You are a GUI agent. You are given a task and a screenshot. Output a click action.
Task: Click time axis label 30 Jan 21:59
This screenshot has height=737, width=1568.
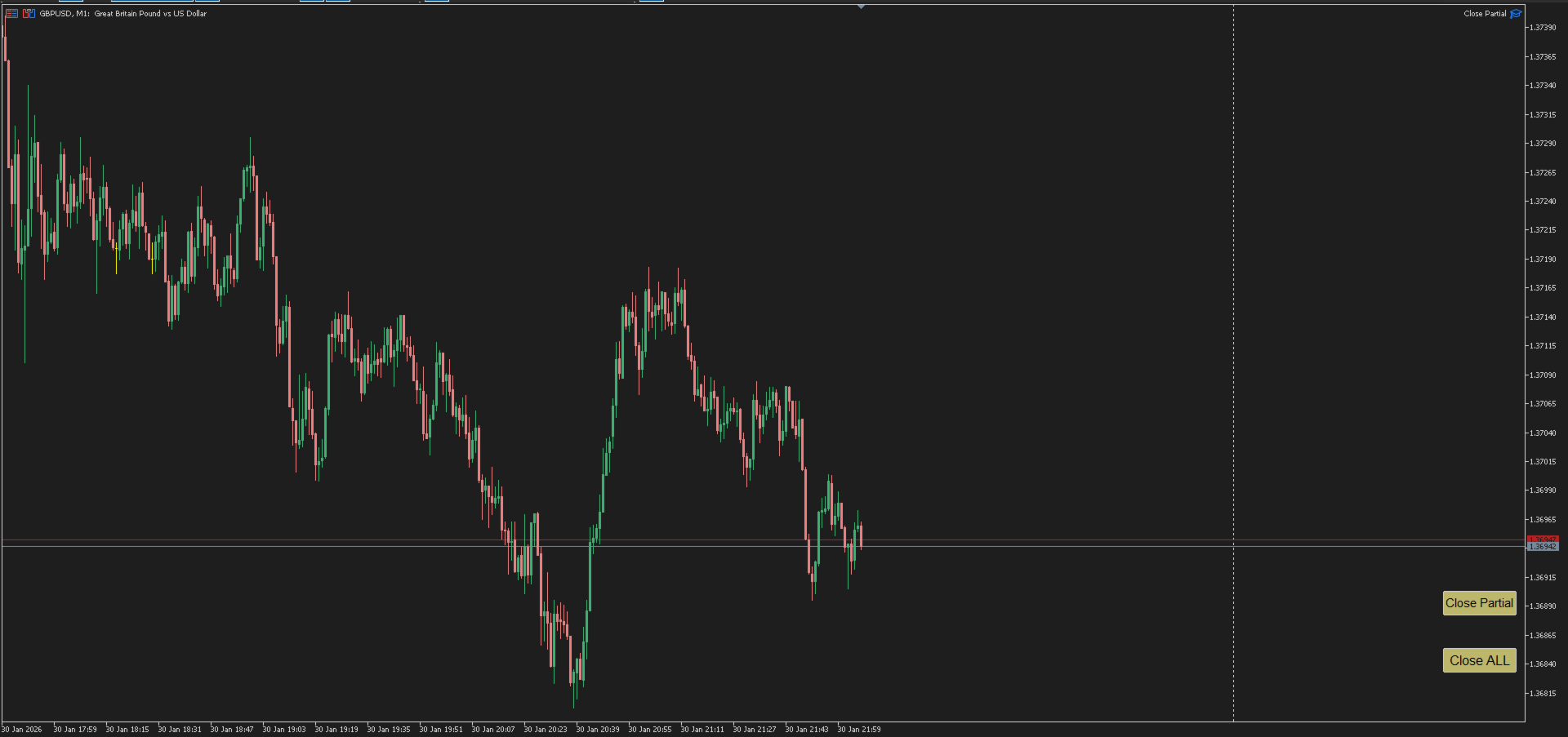(x=859, y=730)
